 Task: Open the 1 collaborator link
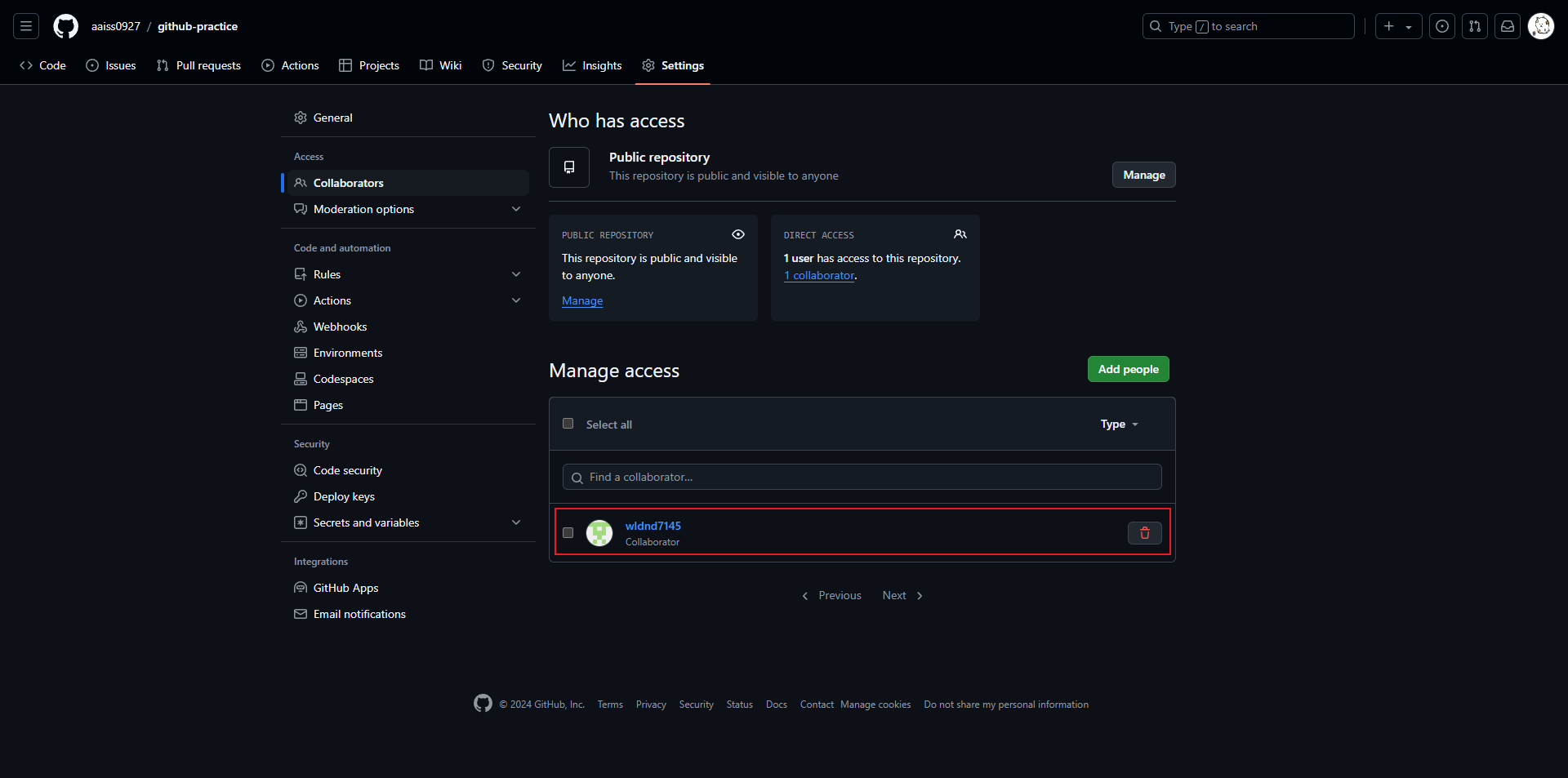[x=819, y=275]
